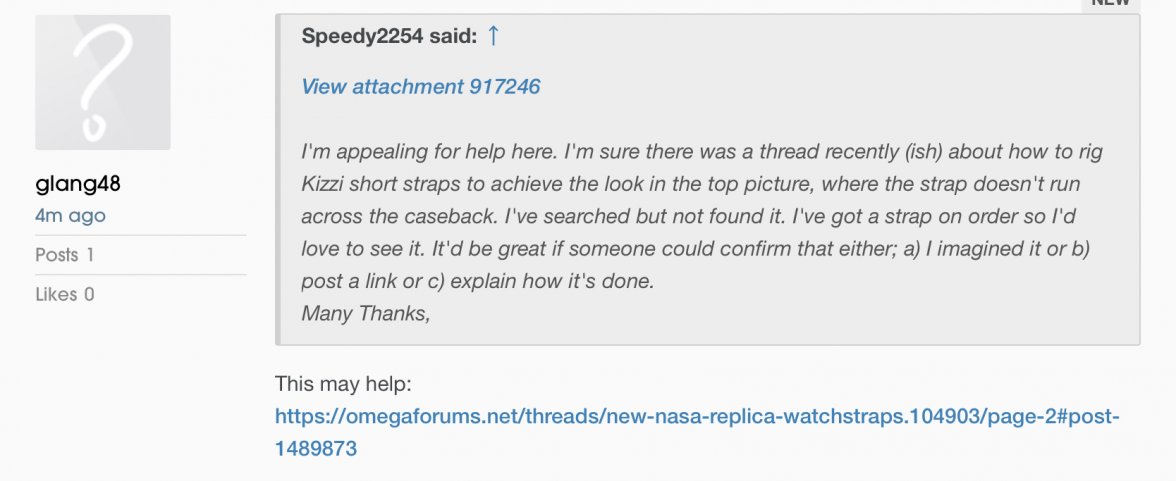
Task: Click the quote line ending explain how it's done
Action: [477, 282]
